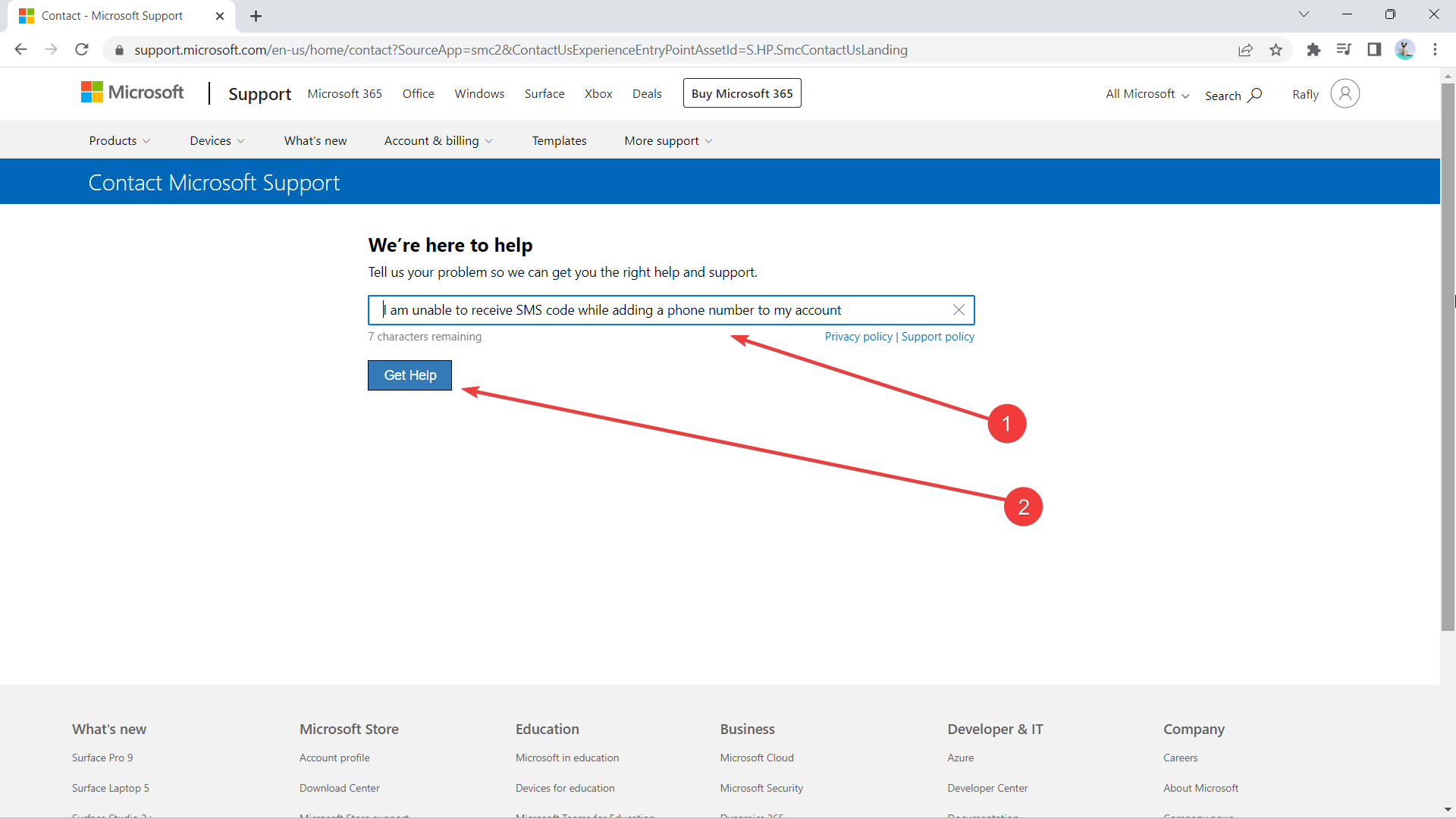Click the Buy Microsoft 365 button
Image resolution: width=1456 pixels, height=819 pixels.
point(742,93)
